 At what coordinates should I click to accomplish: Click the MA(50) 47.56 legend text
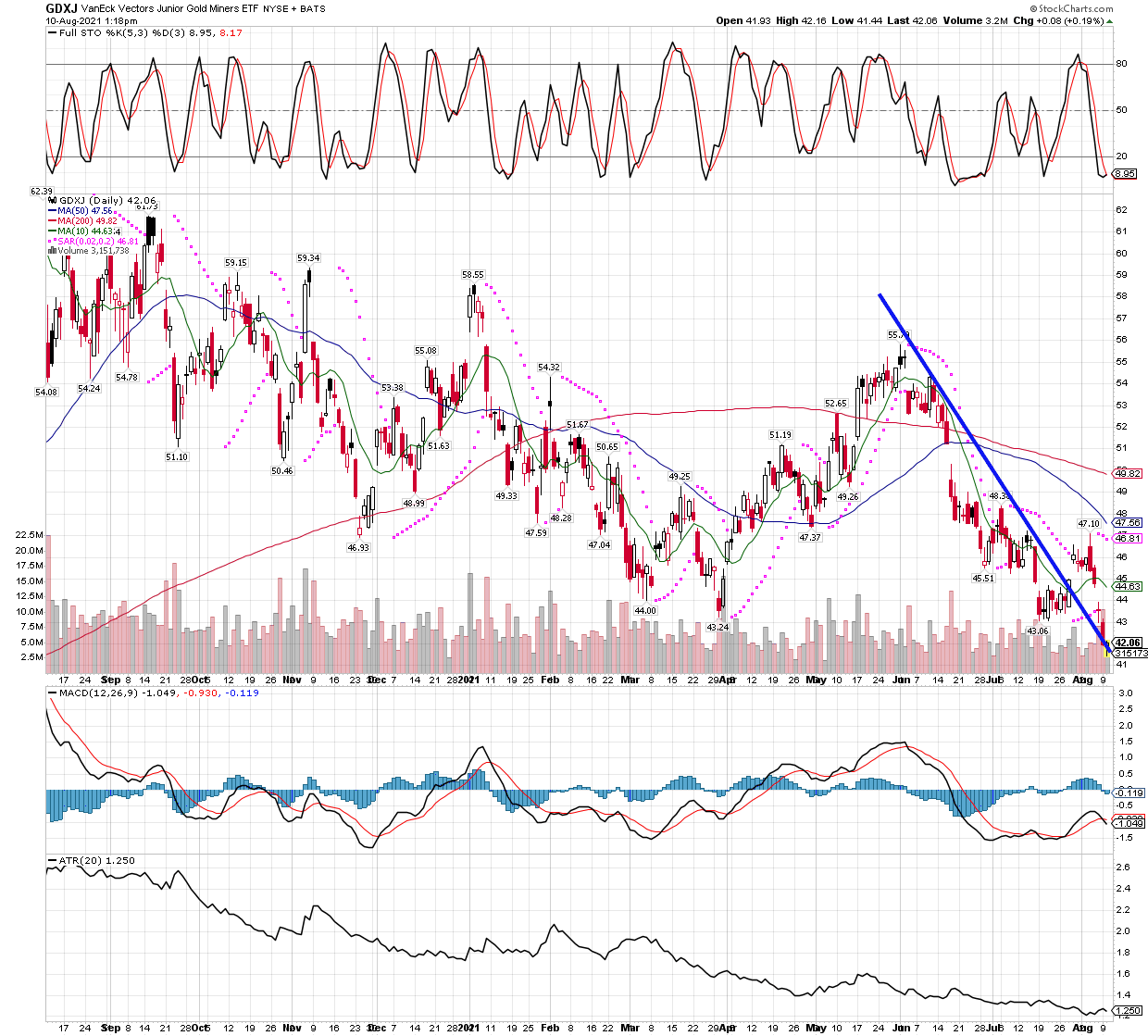click(x=86, y=211)
